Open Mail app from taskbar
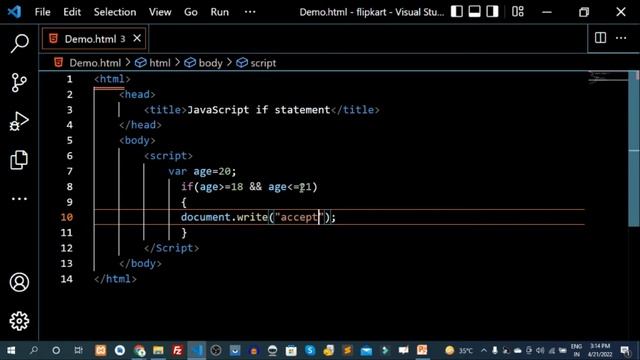The image size is (640, 360). tap(366, 350)
